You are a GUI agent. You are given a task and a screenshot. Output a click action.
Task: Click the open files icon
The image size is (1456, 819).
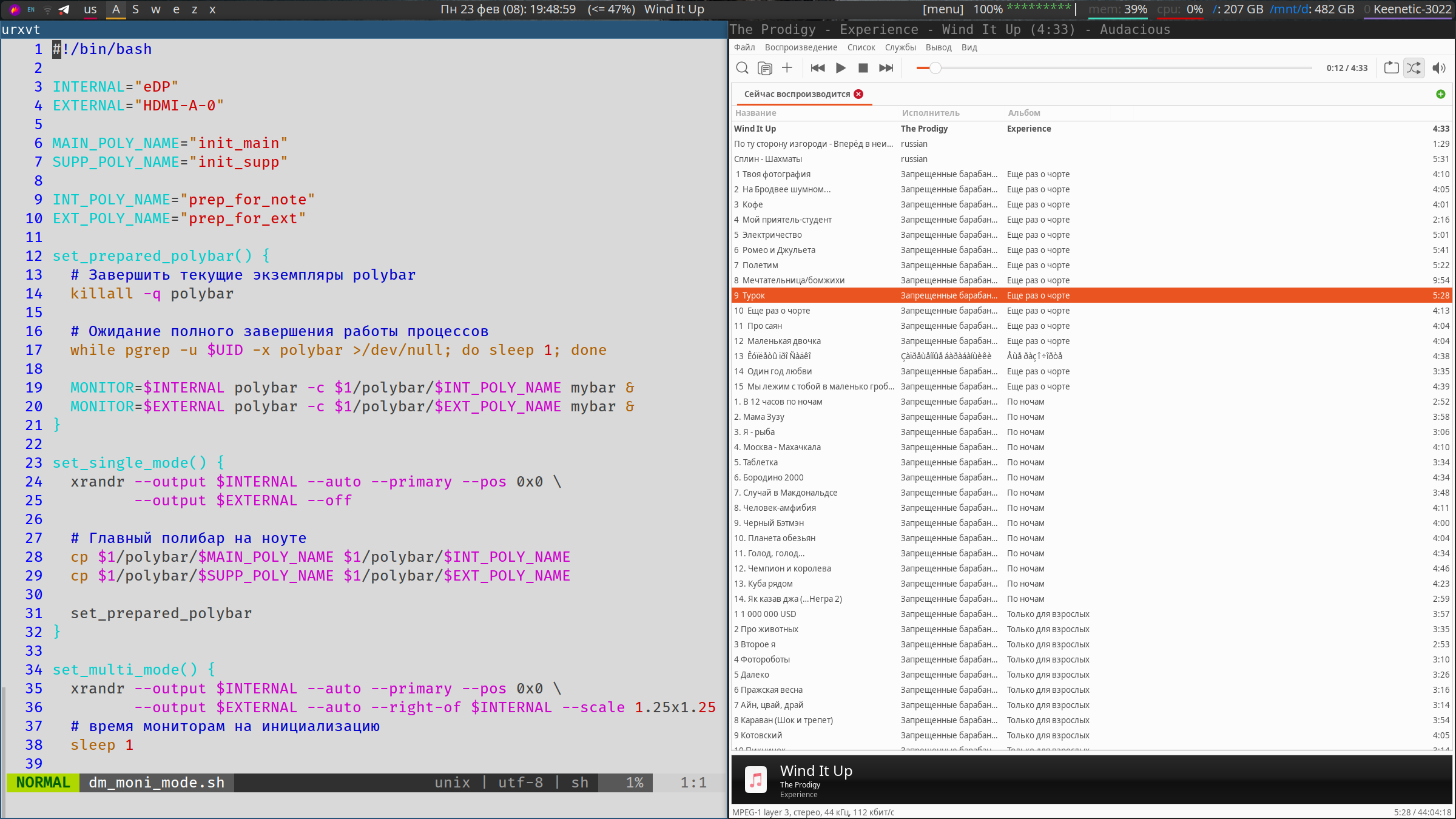[765, 68]
